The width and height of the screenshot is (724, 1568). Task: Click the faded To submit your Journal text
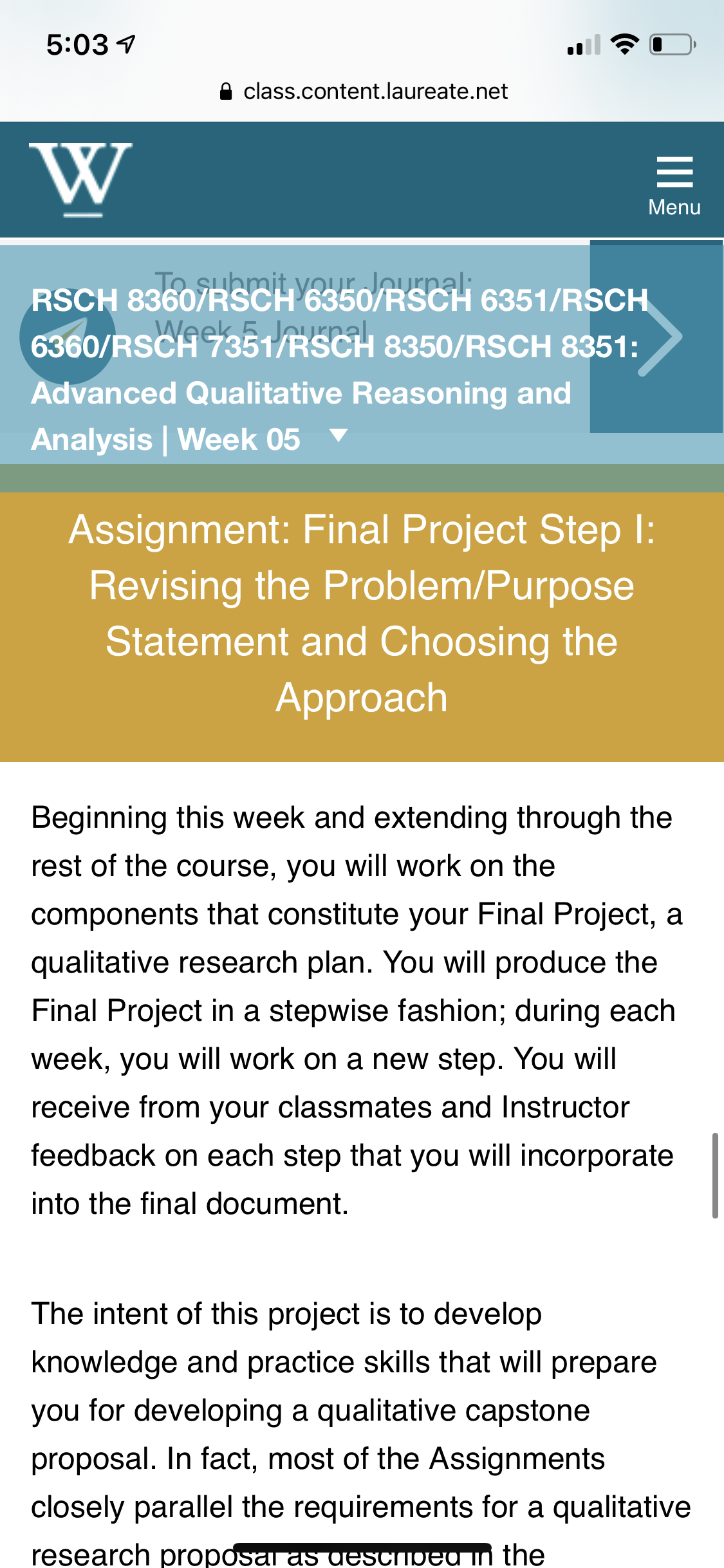pyautogui.click(x=313, y=283)
